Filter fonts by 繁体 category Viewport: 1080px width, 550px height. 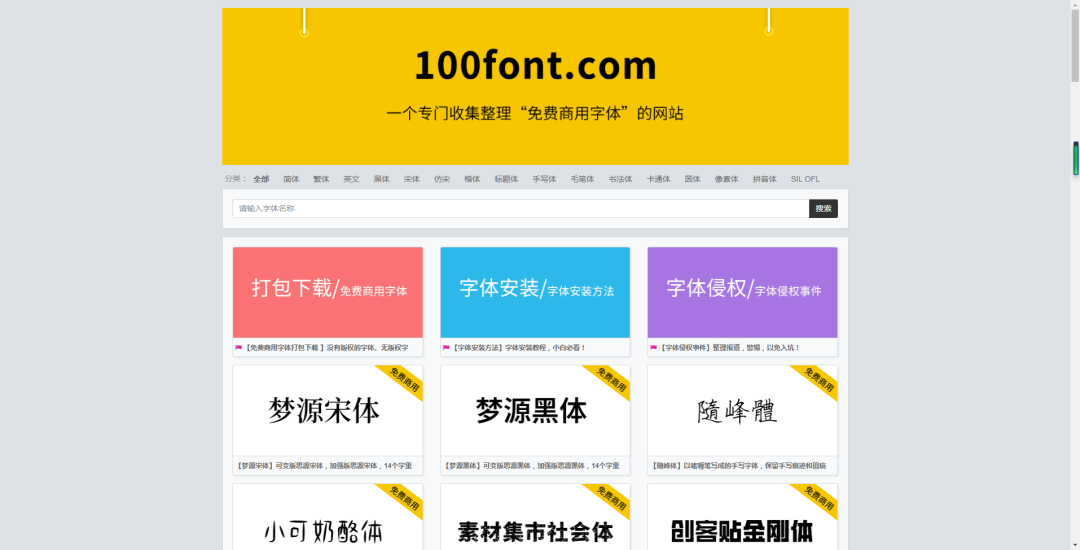click(321, 179)
